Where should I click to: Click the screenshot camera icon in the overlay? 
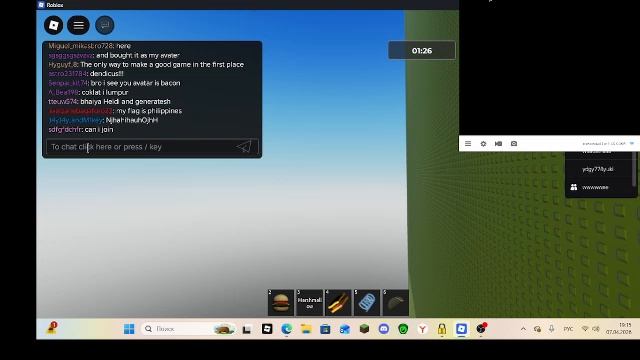(x=514, y=144)
